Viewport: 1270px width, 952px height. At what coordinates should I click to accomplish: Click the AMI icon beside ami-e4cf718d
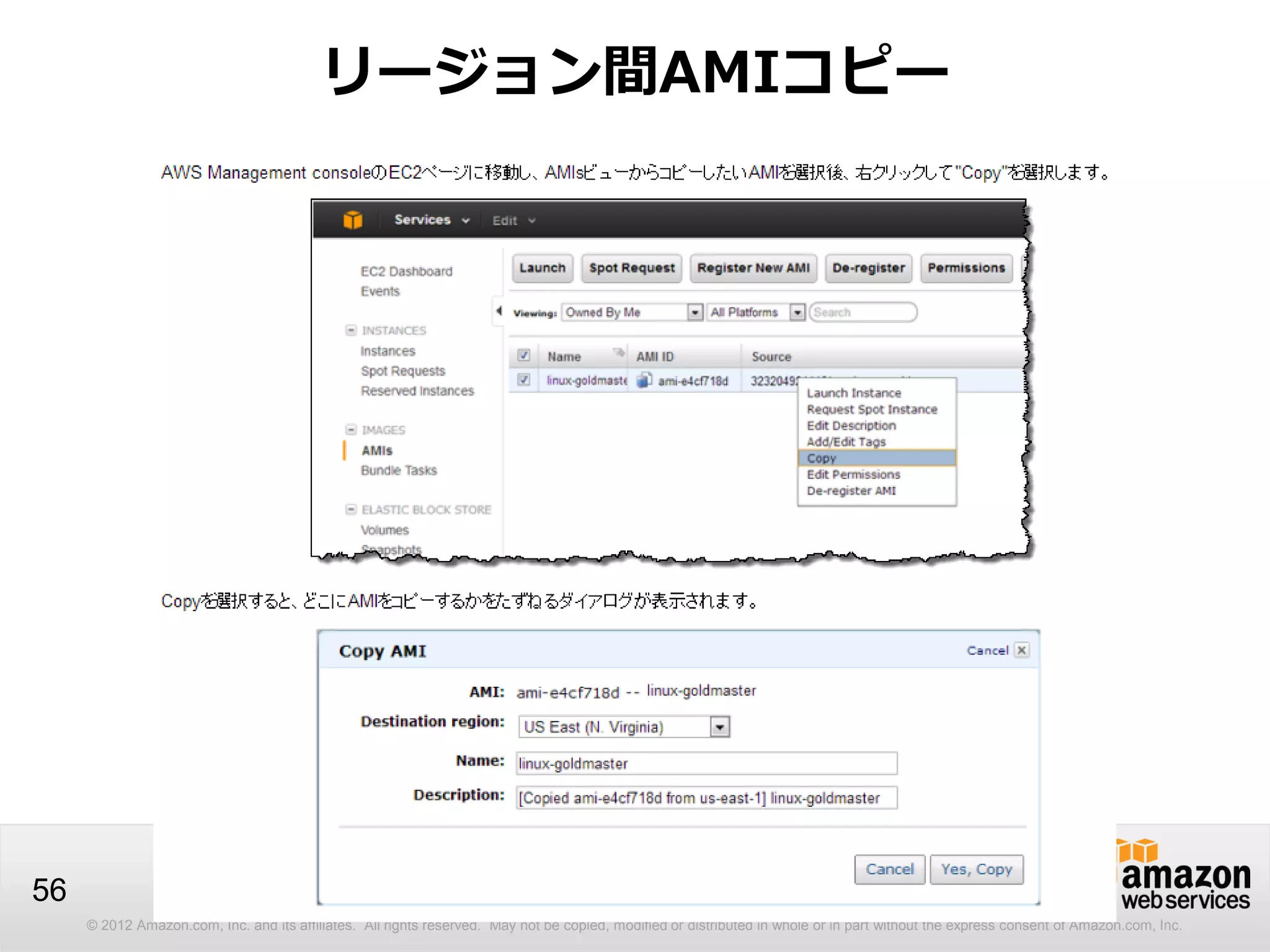[644, 380]
